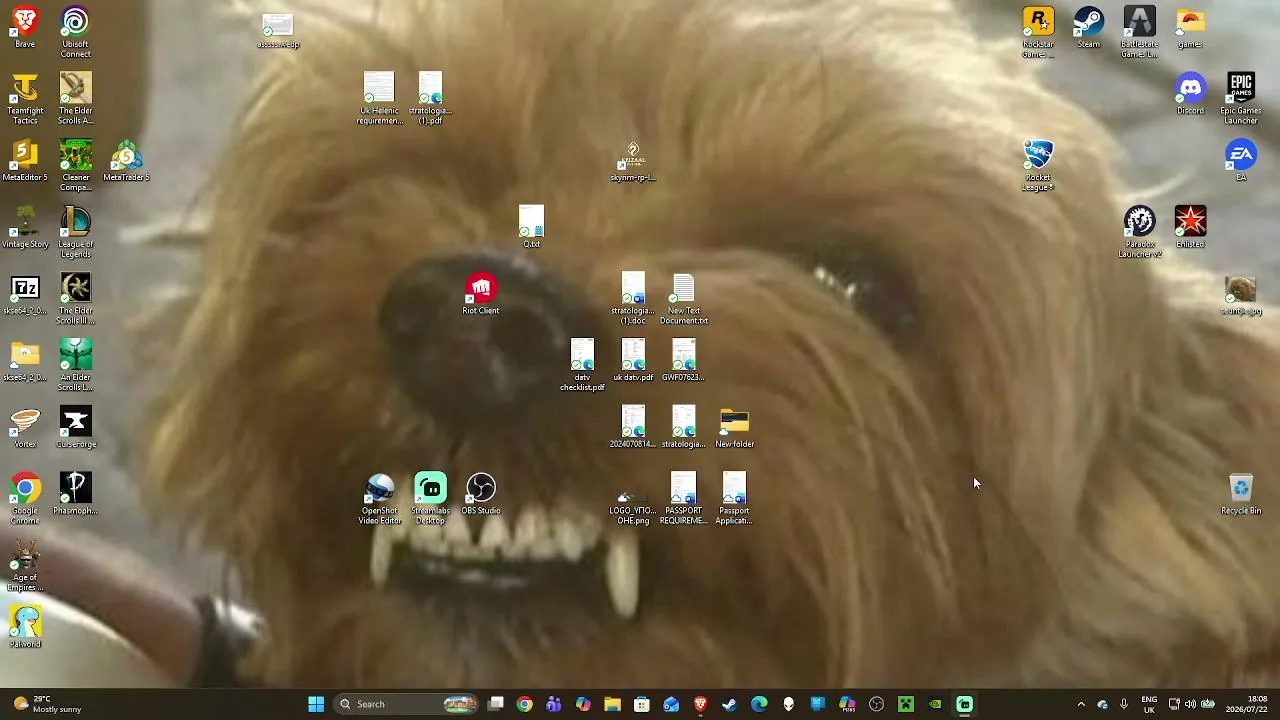This screenshot has width=1280, height=720.
Task: Open the Minecraft taskbar icon
Action: [906, 704]
